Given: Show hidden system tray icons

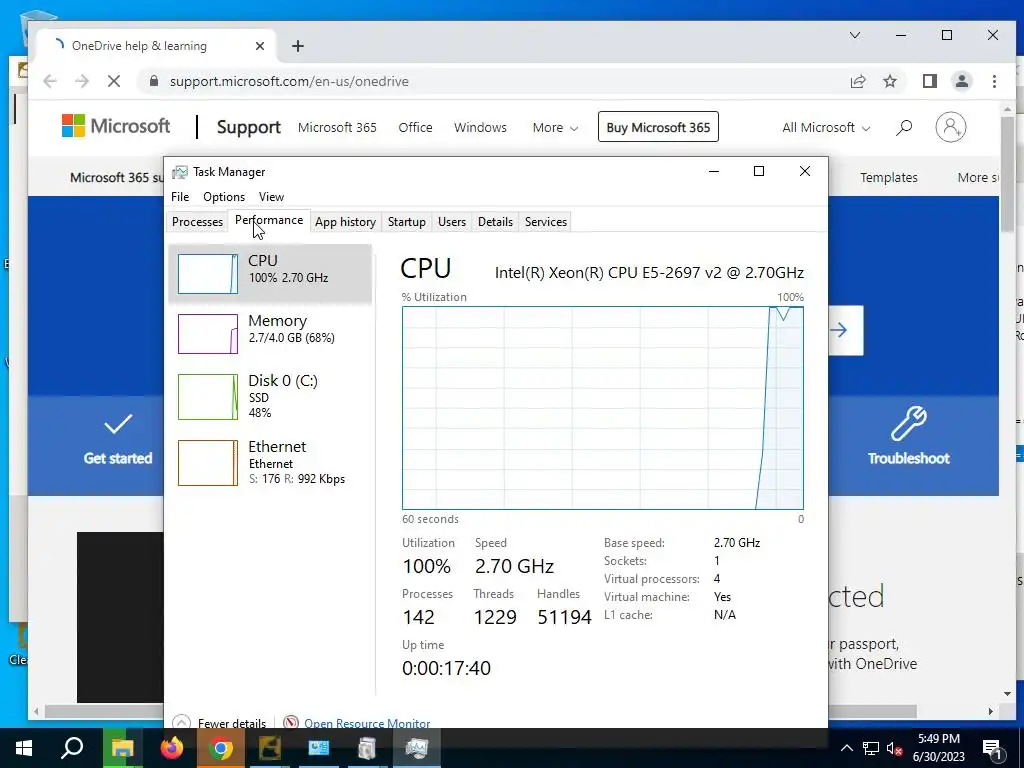Looking at the screenshot, I should tap(846, 748).
